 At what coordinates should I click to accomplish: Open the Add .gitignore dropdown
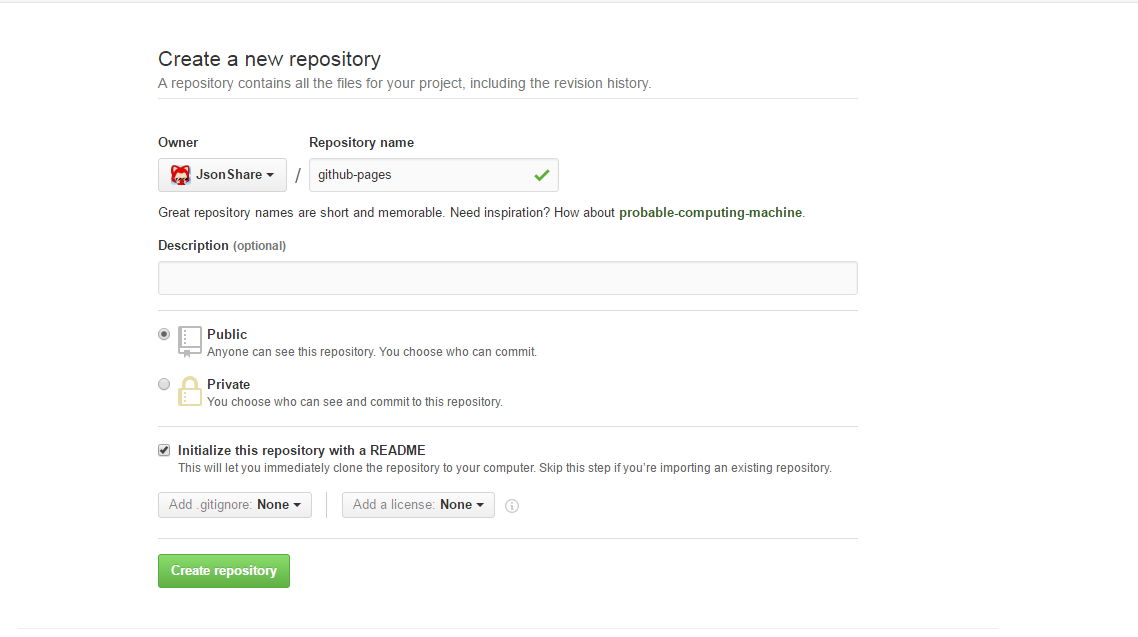[x=234, y=505]
